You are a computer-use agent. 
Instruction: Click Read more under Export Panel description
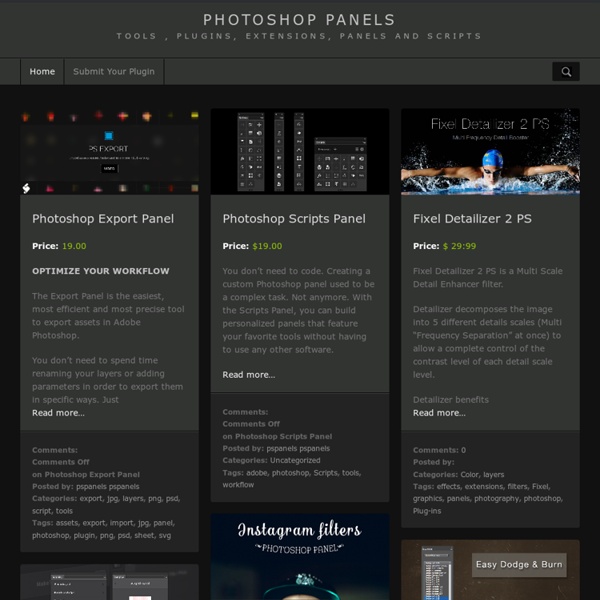pos(59,413)
